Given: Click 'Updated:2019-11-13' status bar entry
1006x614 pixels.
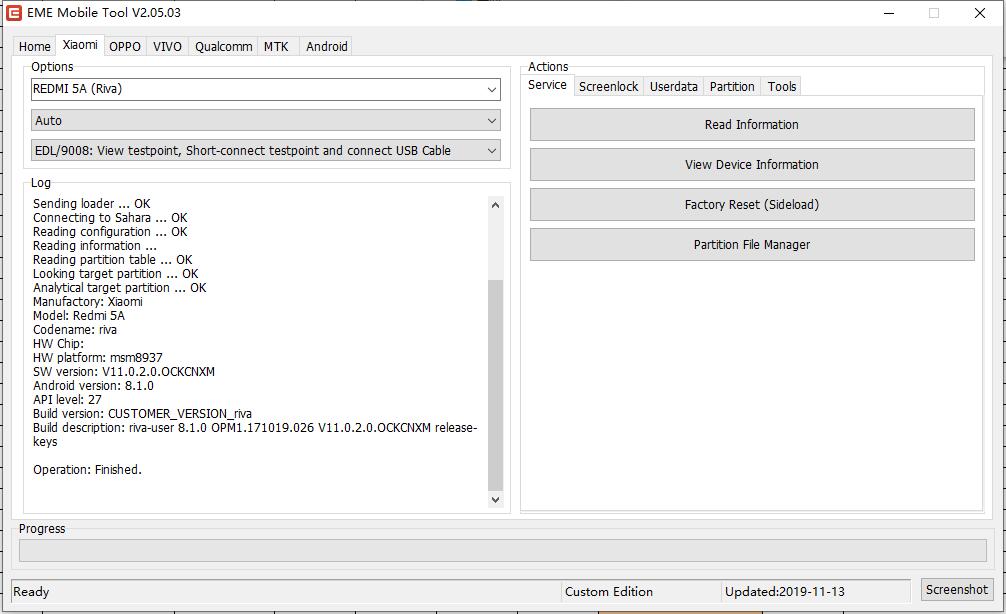Looking at the screenshot, I should (785, 592).
